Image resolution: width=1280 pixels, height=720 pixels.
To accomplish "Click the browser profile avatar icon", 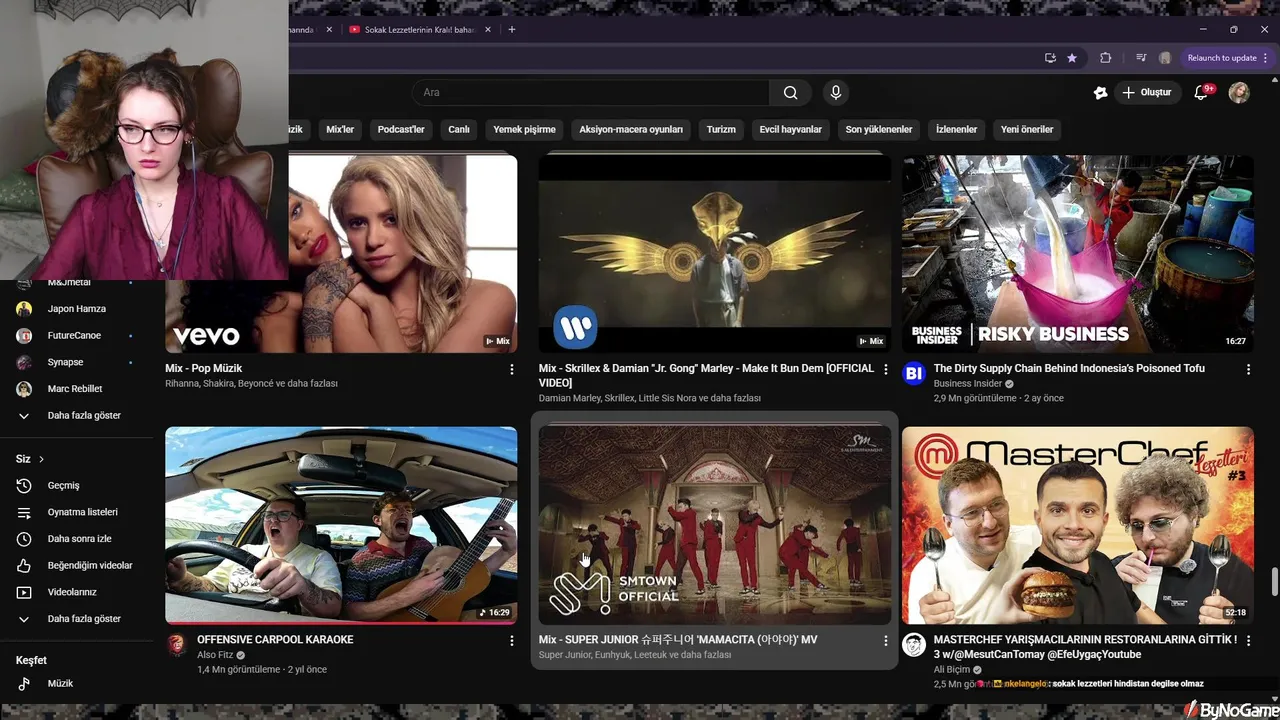I will click(1165, 58).
